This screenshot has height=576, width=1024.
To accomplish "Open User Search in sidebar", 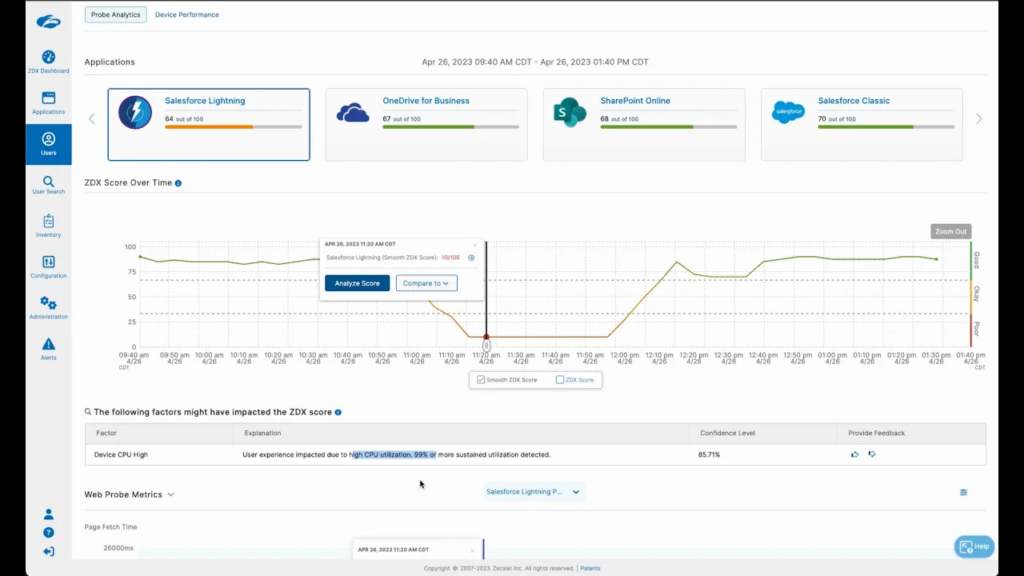I will click(x=48, y=185).
